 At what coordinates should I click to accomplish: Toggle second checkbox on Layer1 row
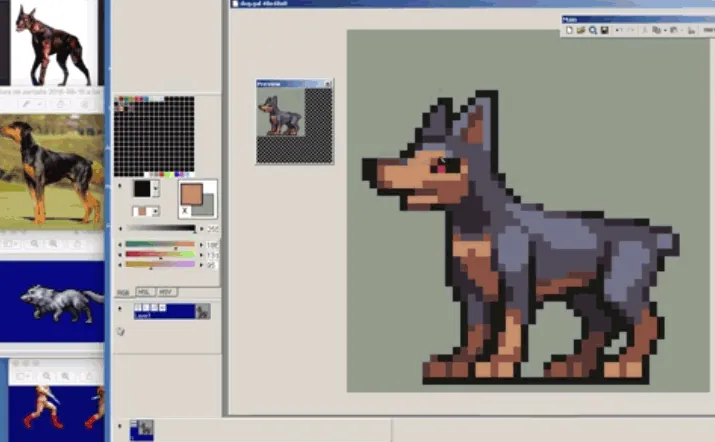(x=146, y=308)
